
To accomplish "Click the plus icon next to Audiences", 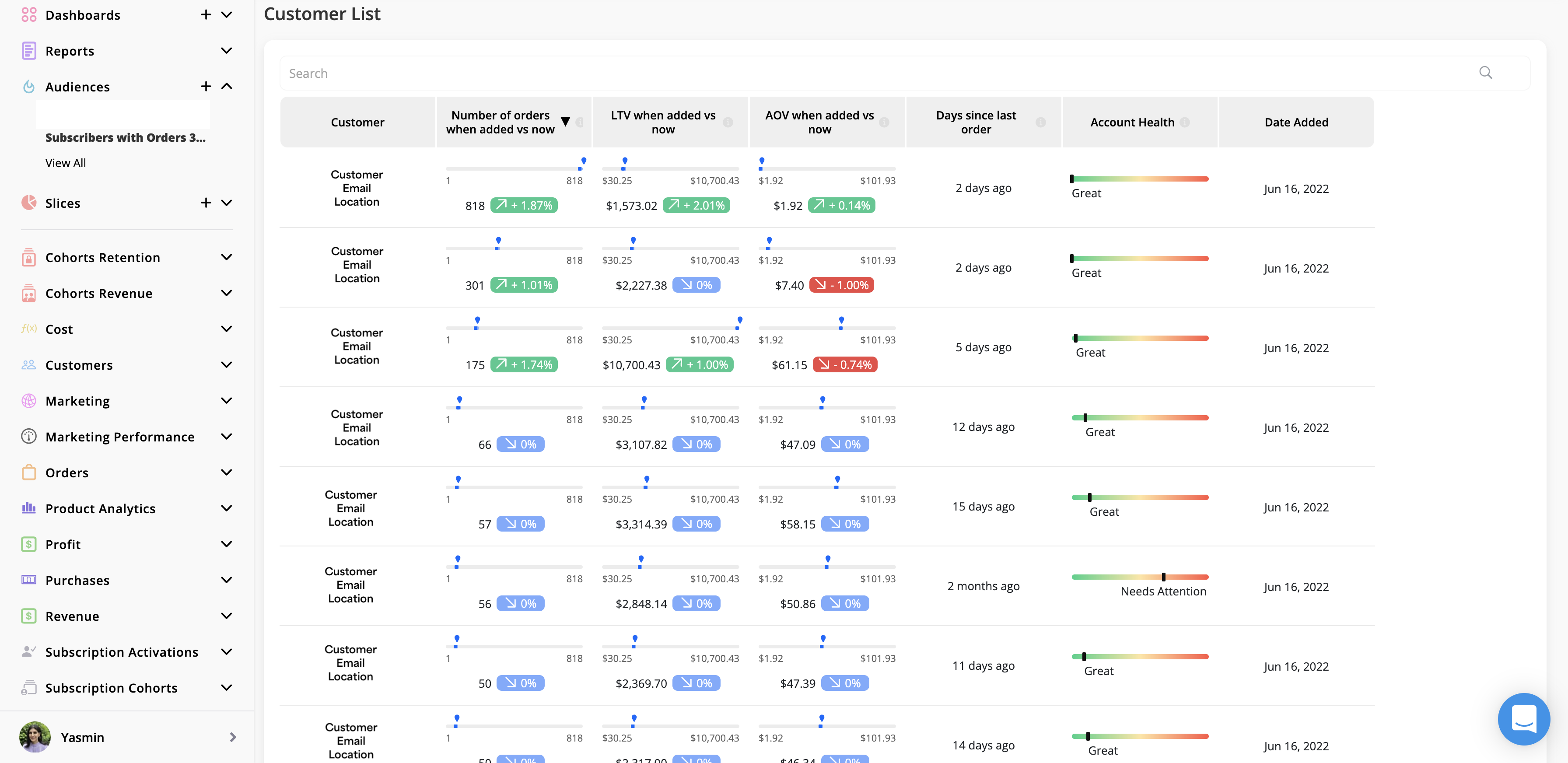I will pos(206,86).
